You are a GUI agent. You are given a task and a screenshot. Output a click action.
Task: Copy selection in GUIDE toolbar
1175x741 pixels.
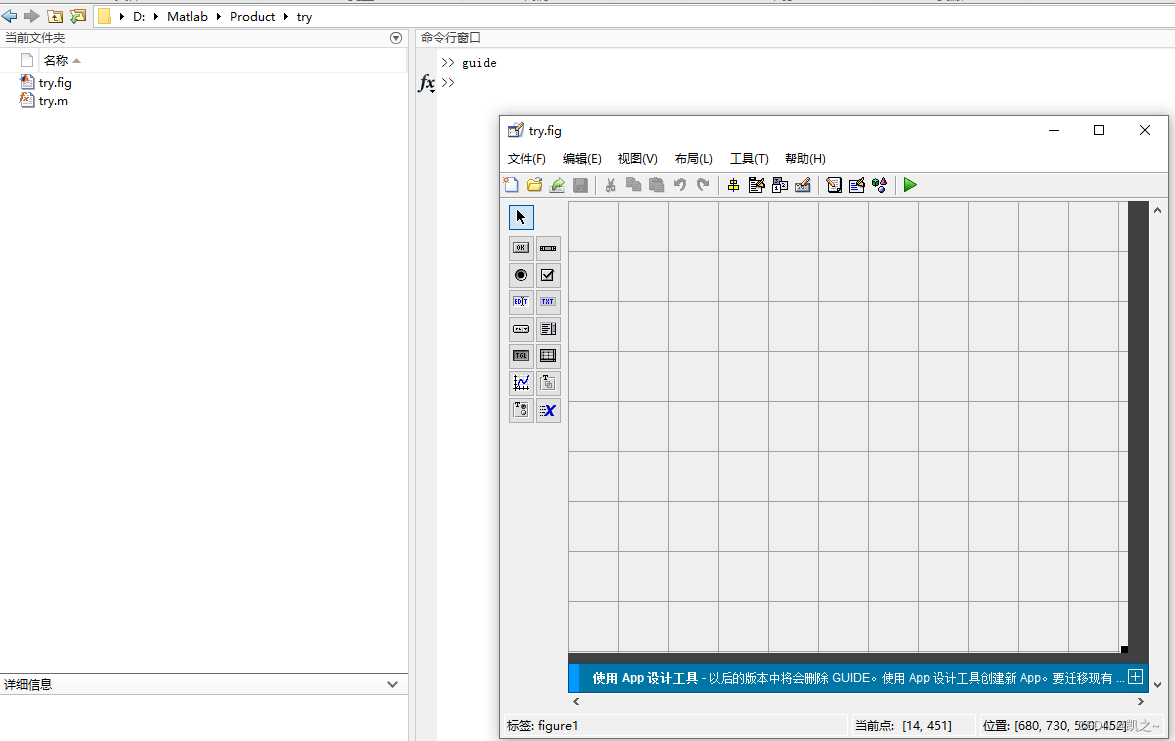(x=633, y=185)
